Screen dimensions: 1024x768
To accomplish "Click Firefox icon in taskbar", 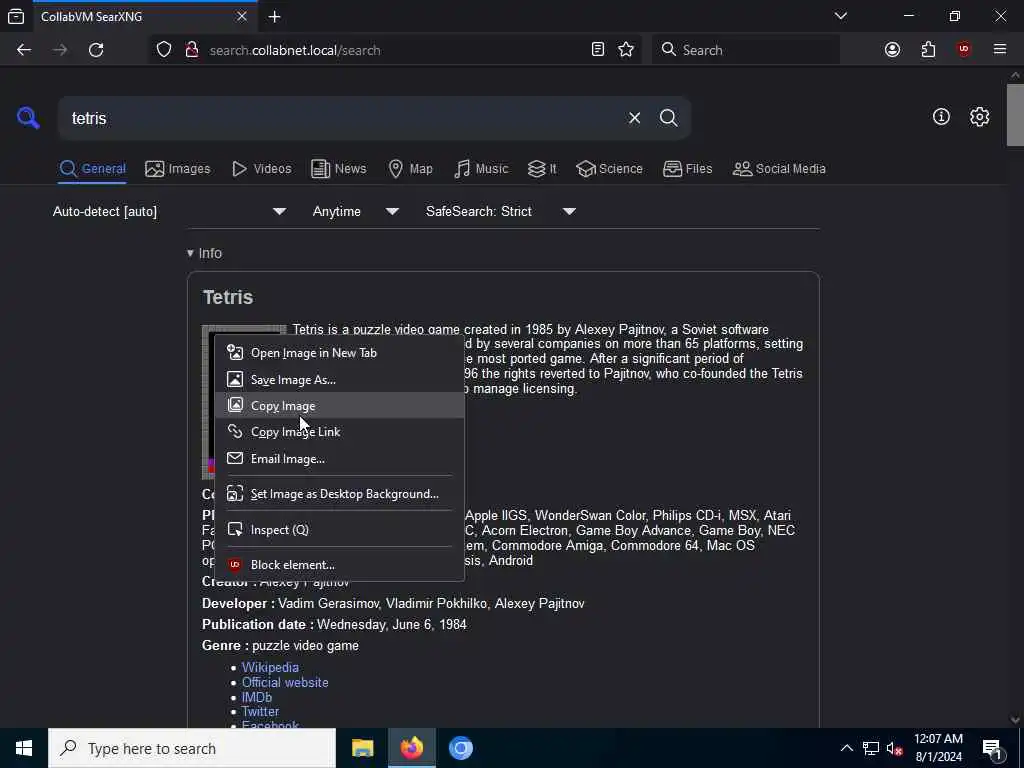I will point(411,748).
